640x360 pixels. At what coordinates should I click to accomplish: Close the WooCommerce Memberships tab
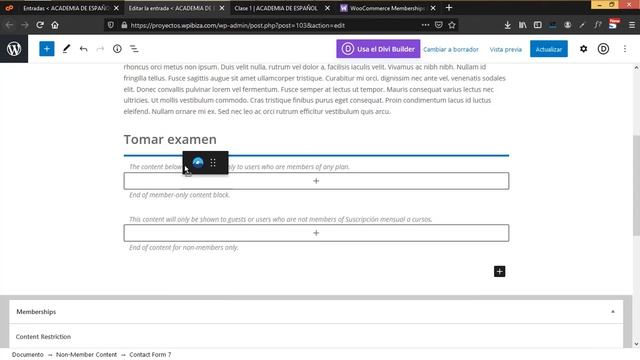tap(433, 8)
